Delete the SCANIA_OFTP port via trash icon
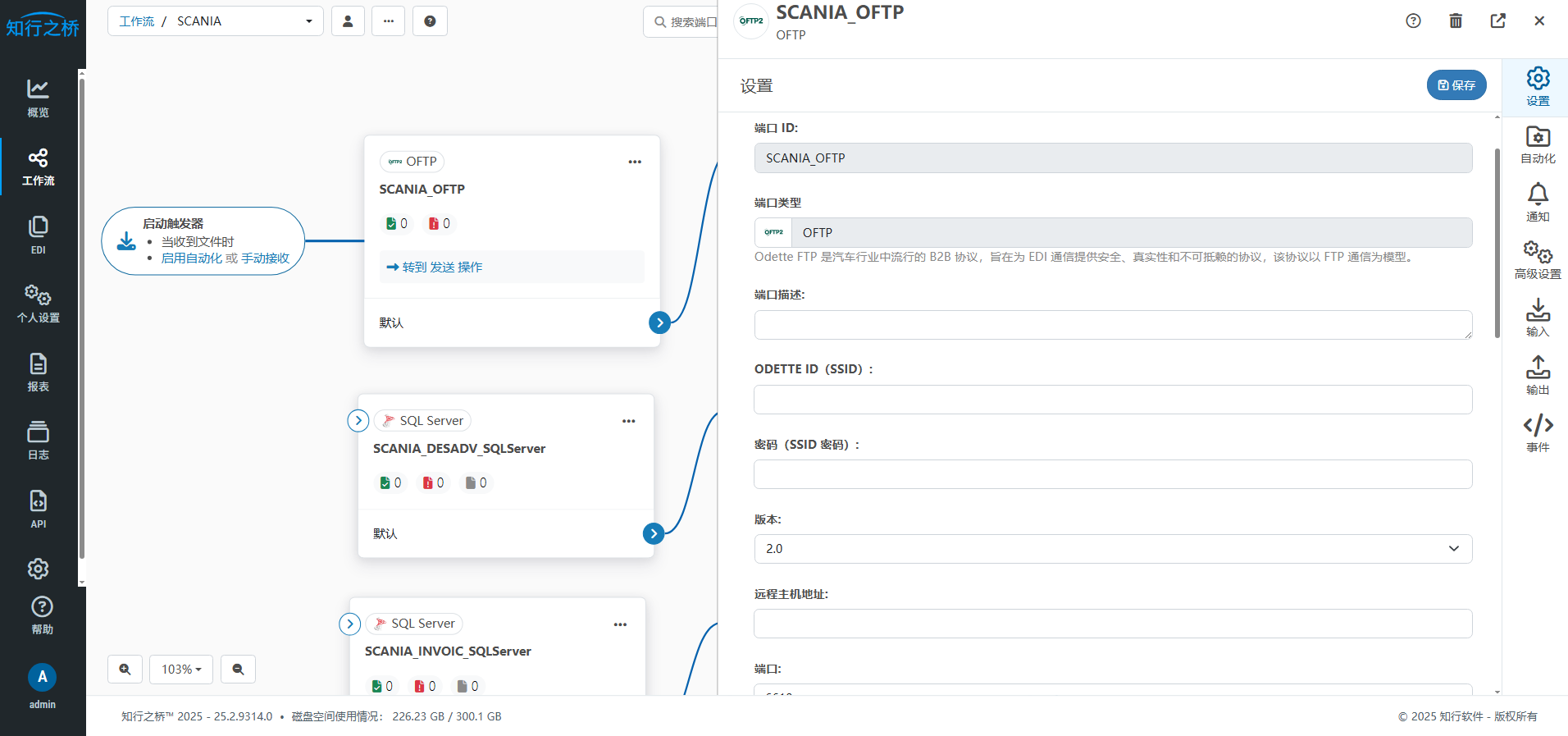 click(x=1456, y=21)
